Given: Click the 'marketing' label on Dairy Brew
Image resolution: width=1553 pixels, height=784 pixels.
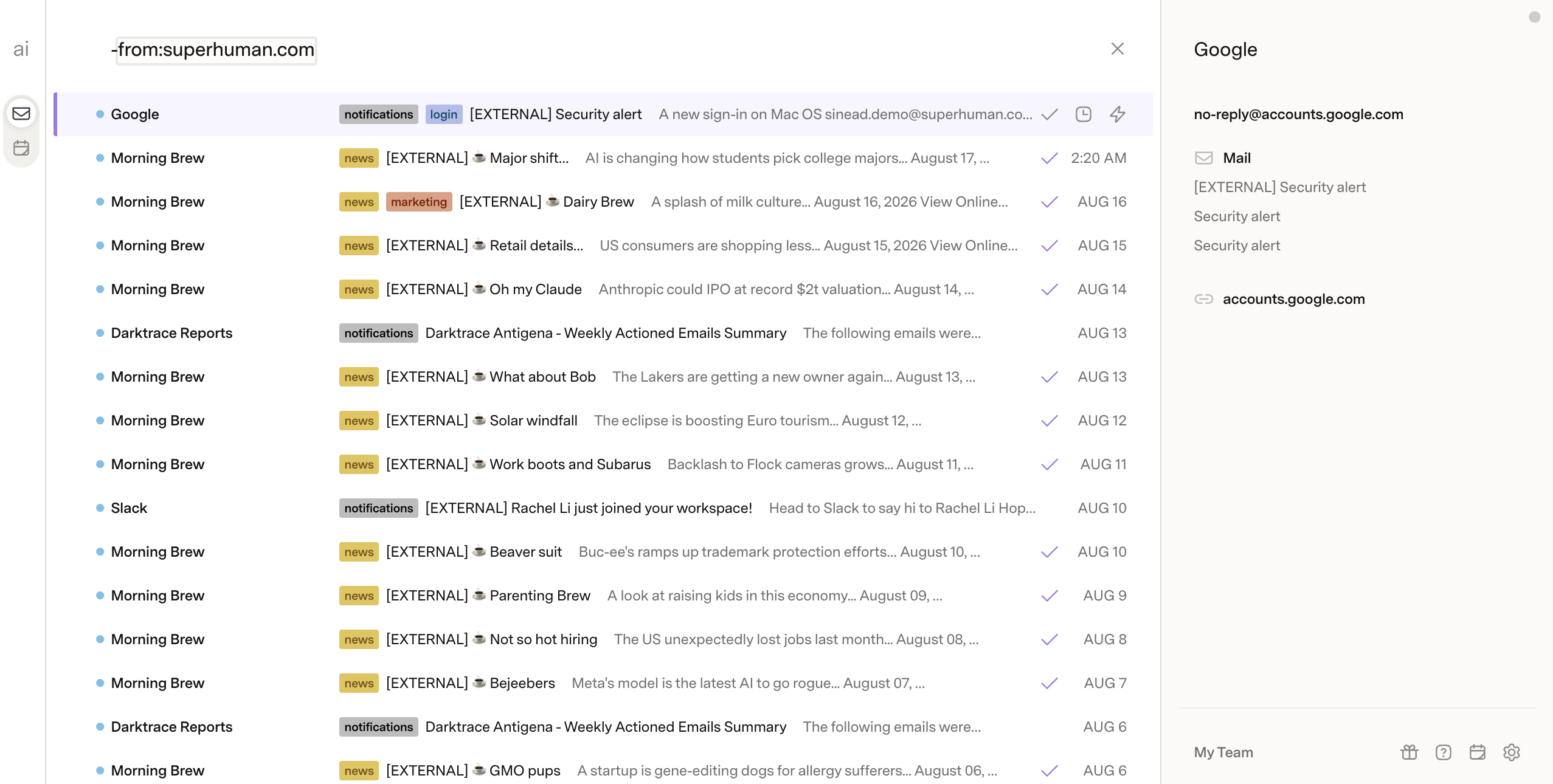Looking at the screenshot, I should click(419, 202).
